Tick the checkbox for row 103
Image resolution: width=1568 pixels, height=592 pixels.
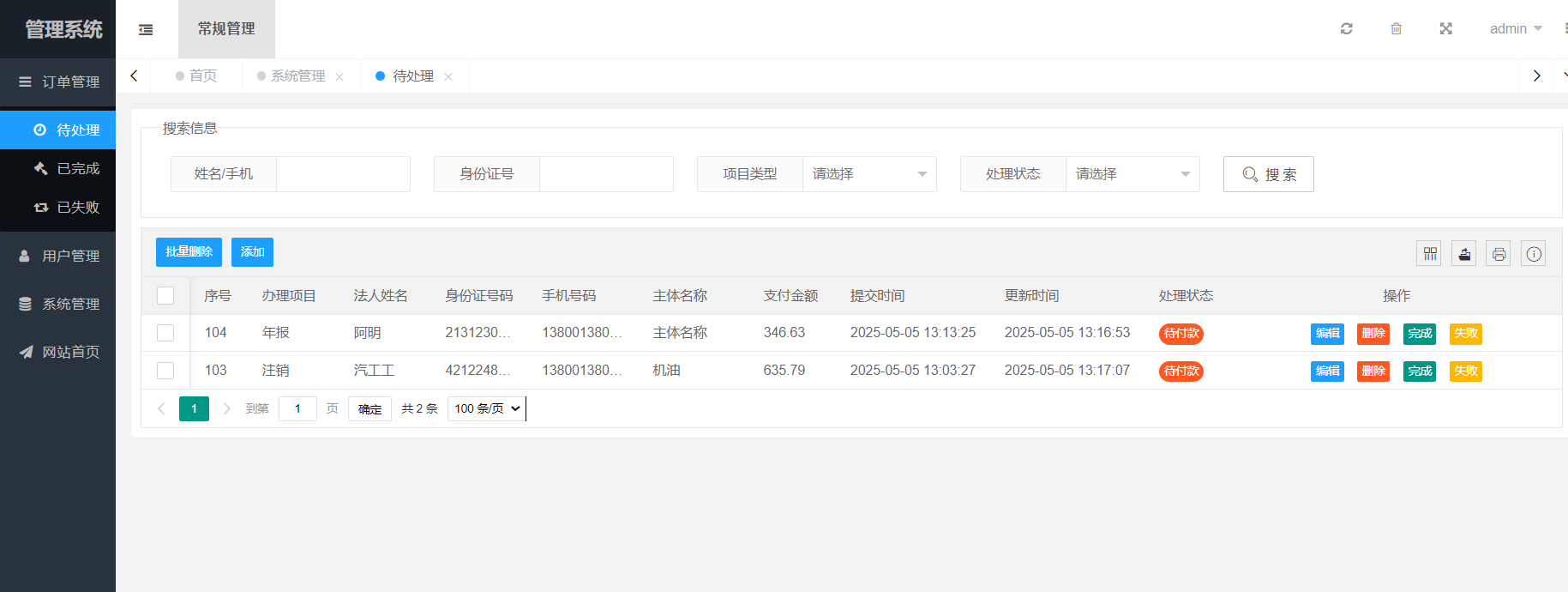pos(165,371)
